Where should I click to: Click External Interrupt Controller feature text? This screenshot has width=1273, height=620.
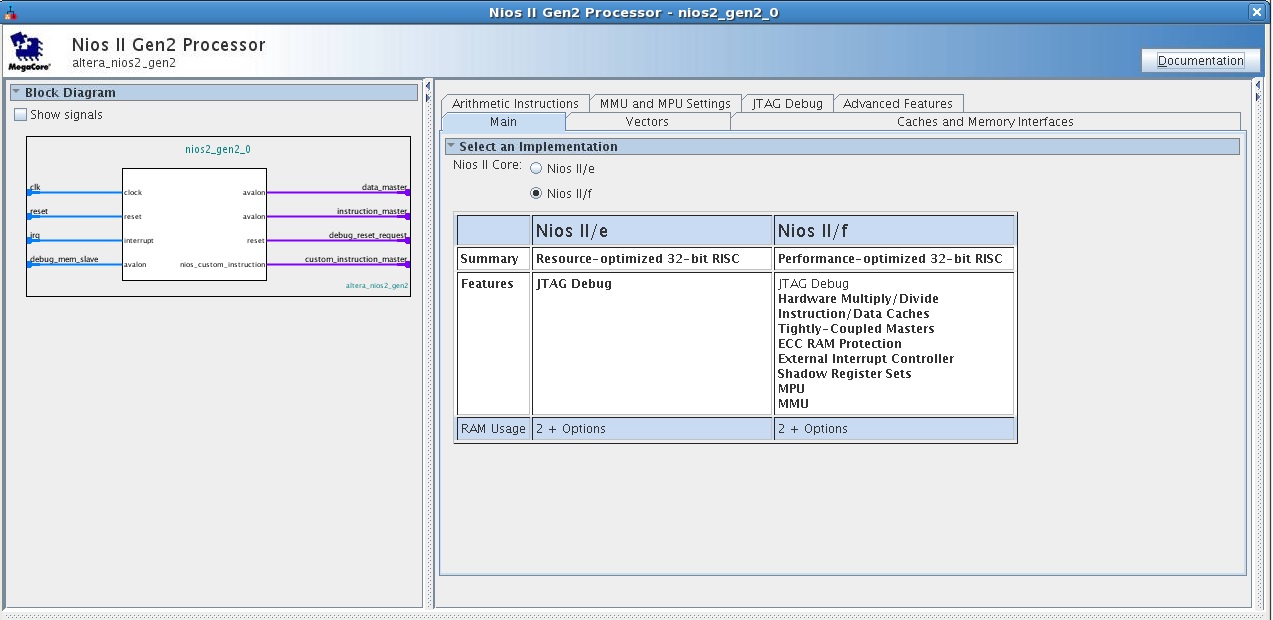click(x=866, y=359)
